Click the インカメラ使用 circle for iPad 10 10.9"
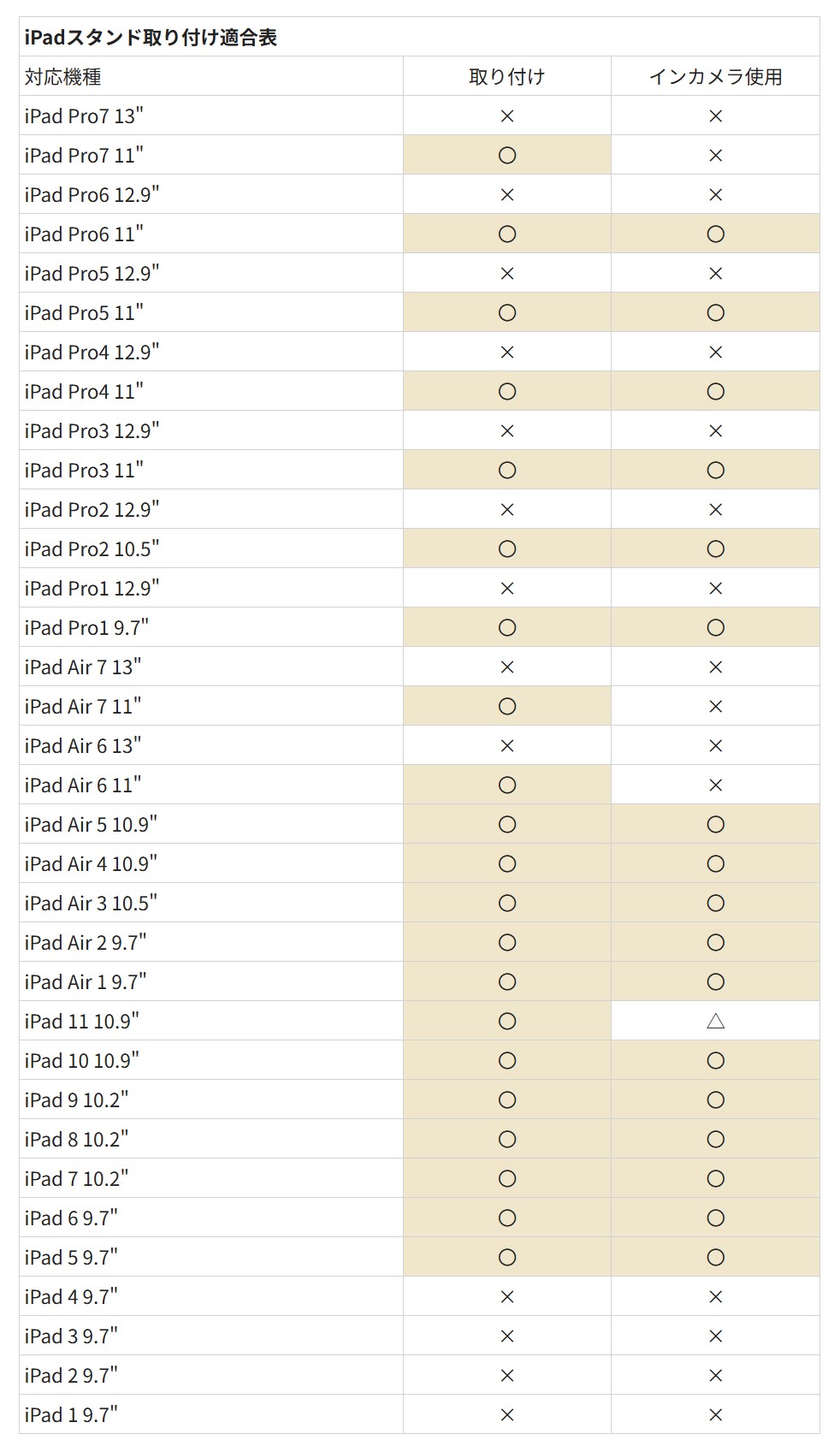 tap(716, 1060)
